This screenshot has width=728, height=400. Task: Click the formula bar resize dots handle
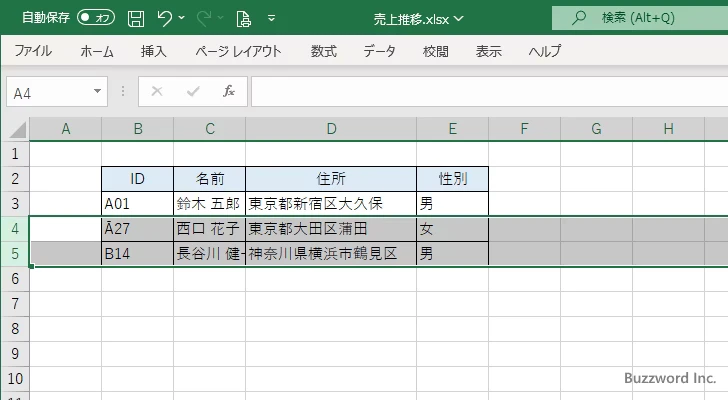pyautogui.click(x=123, y=91)
